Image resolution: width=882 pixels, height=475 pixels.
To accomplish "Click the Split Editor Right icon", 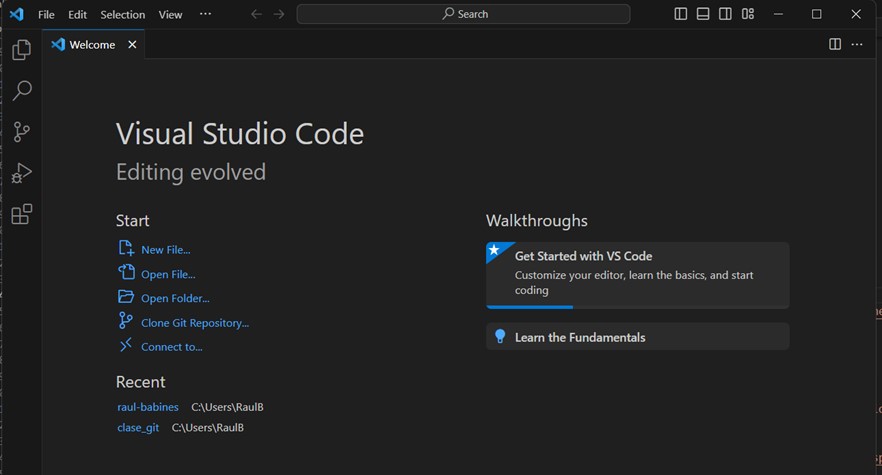I will point(835,44).
